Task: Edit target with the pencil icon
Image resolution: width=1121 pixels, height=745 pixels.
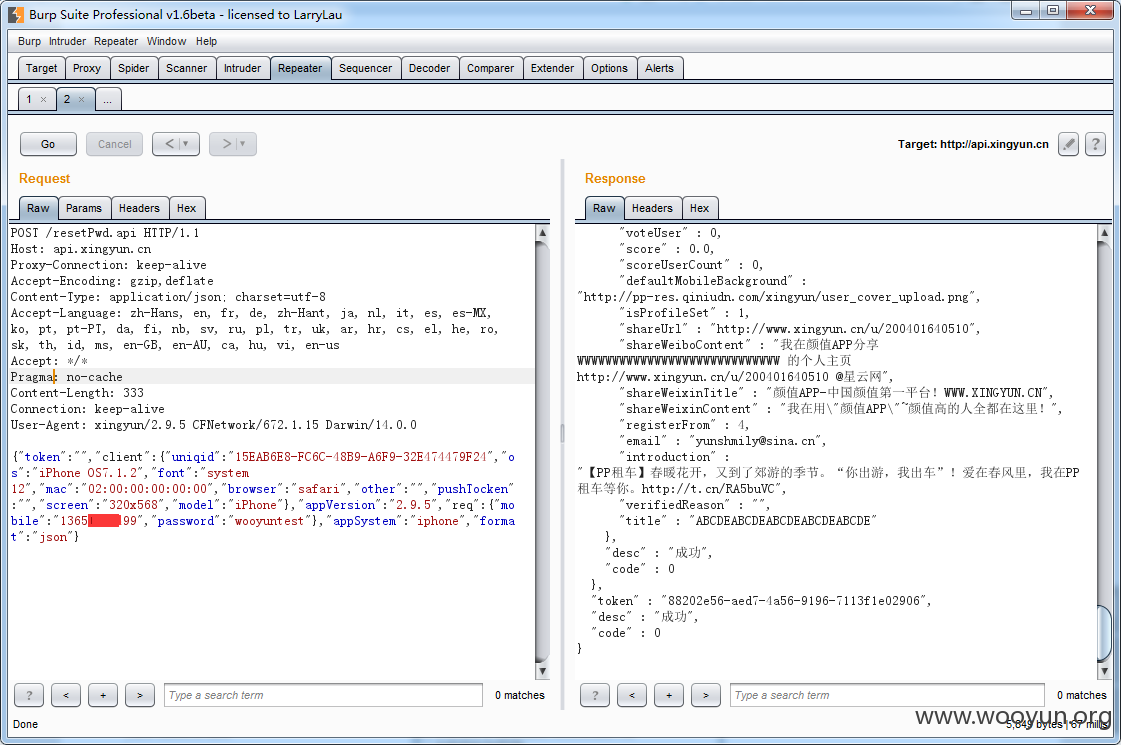Action: 1068,144
